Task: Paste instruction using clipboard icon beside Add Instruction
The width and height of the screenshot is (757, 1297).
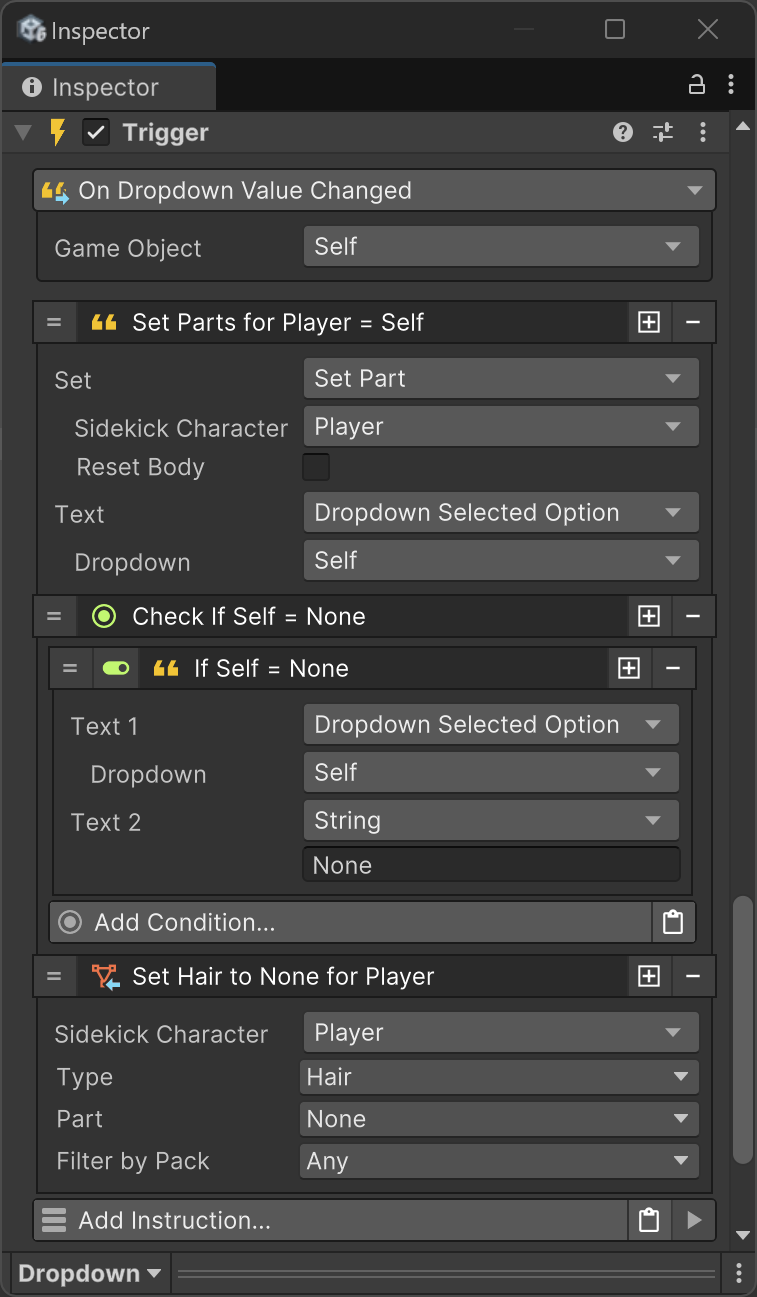Action: click(x=649, y=1220)
